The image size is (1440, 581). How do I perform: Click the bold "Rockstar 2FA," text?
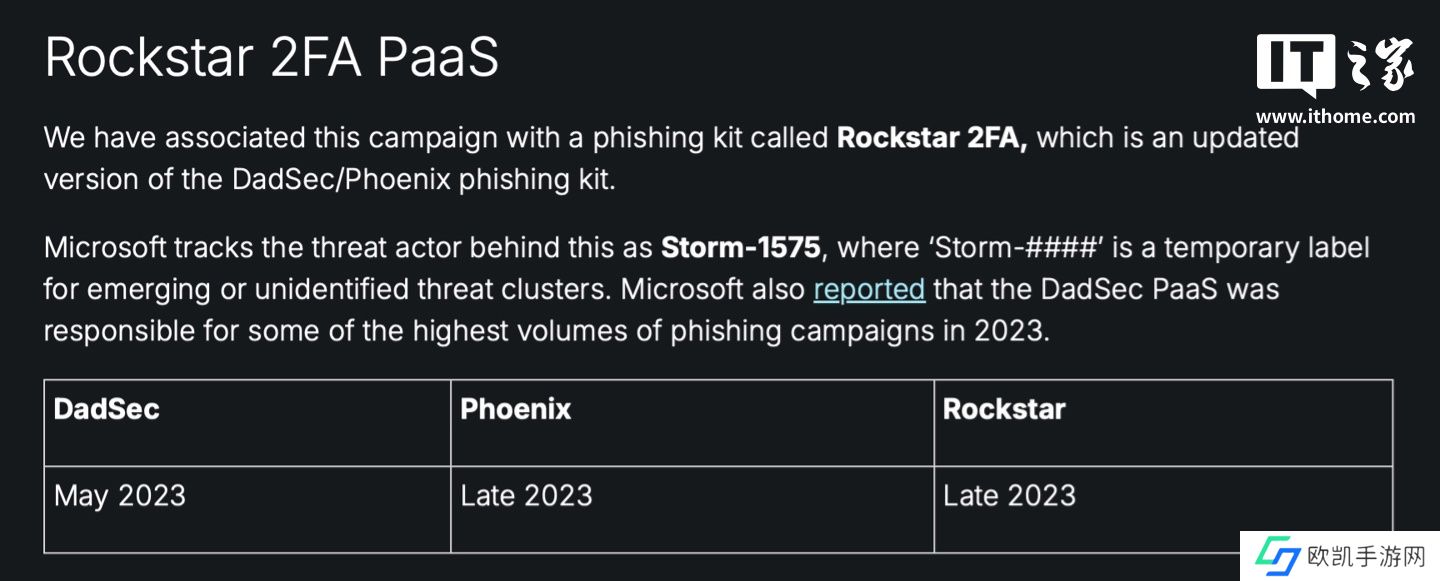coord(932,138)
